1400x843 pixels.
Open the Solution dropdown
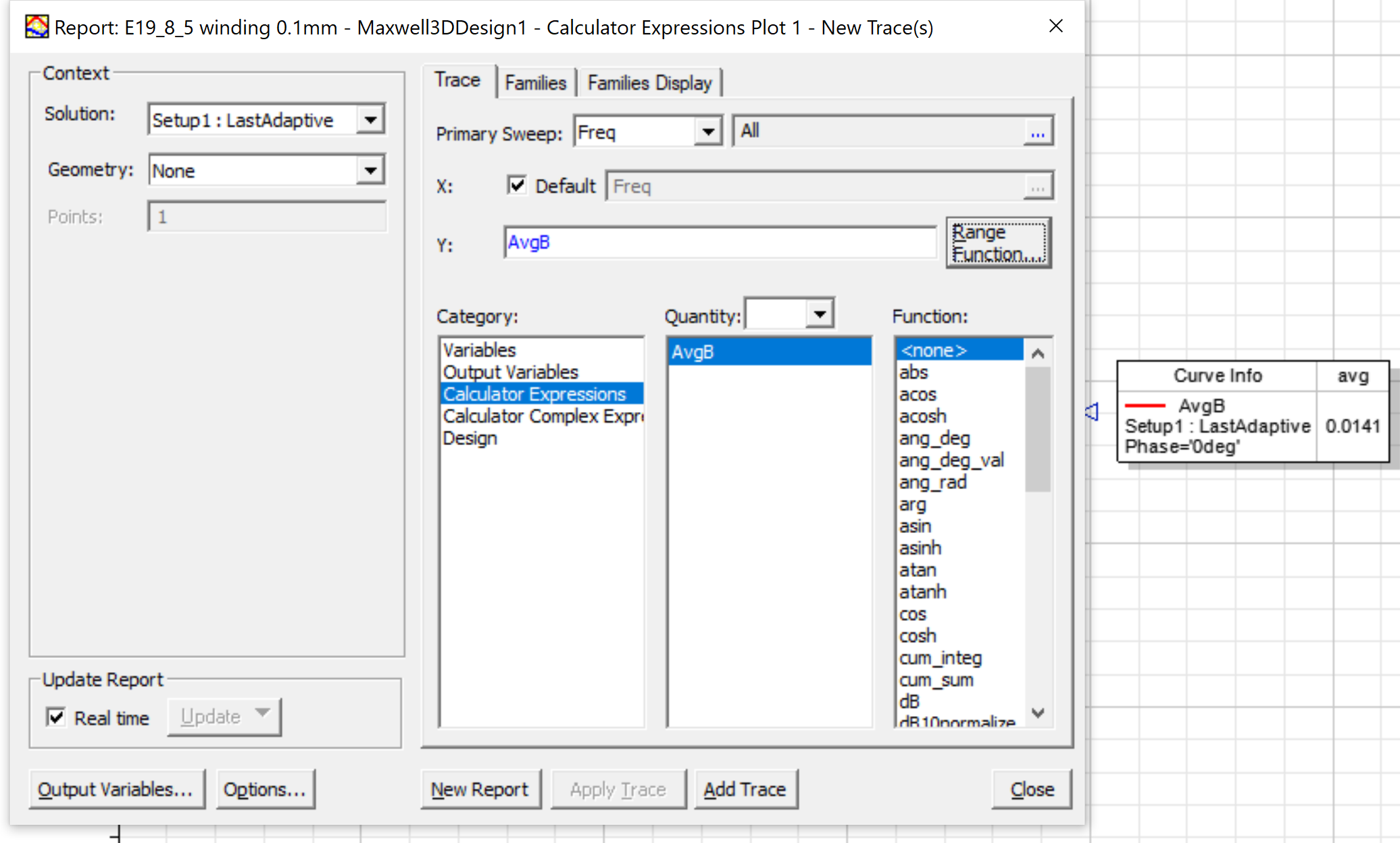[370, 120]
